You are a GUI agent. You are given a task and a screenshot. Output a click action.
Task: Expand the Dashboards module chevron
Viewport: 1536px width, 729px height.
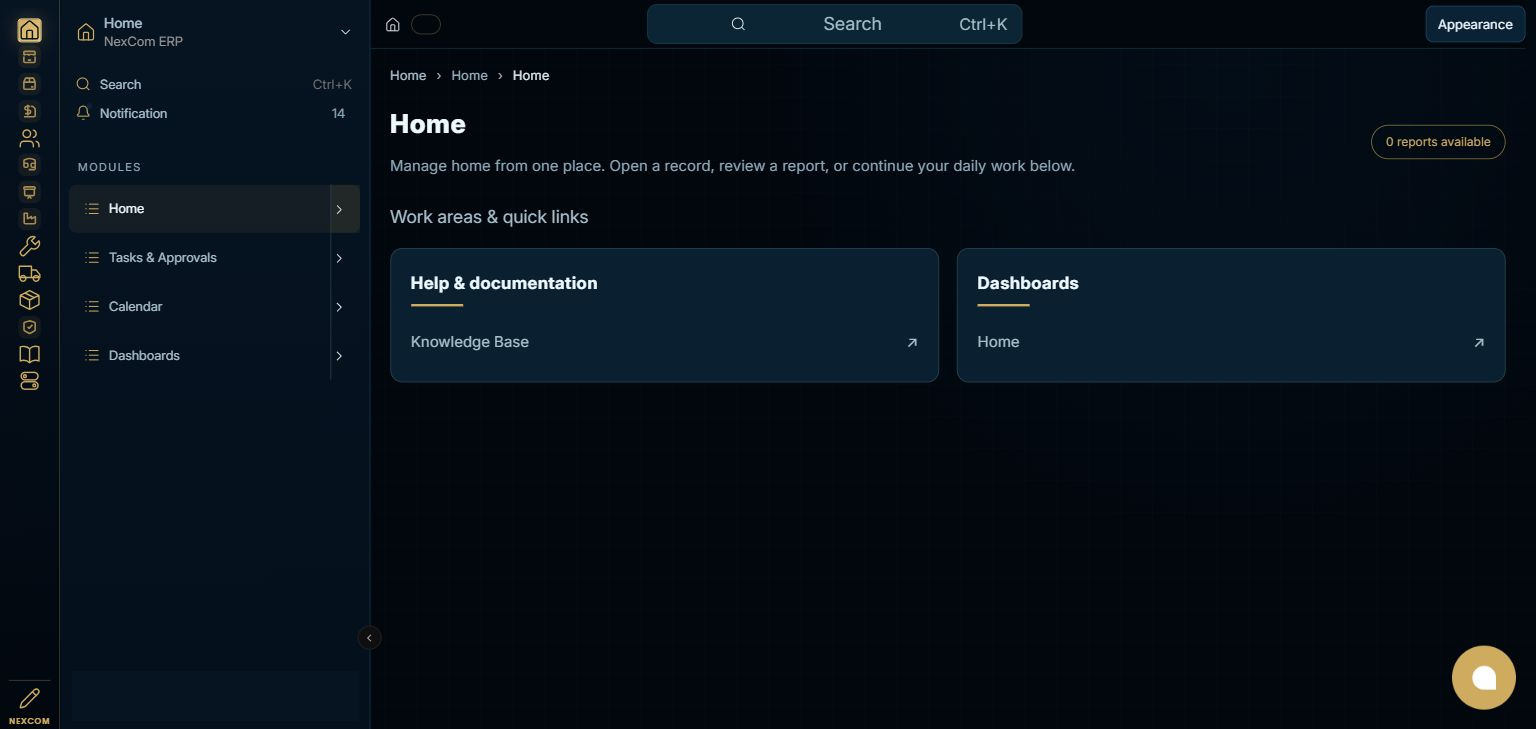coord(339,356)
